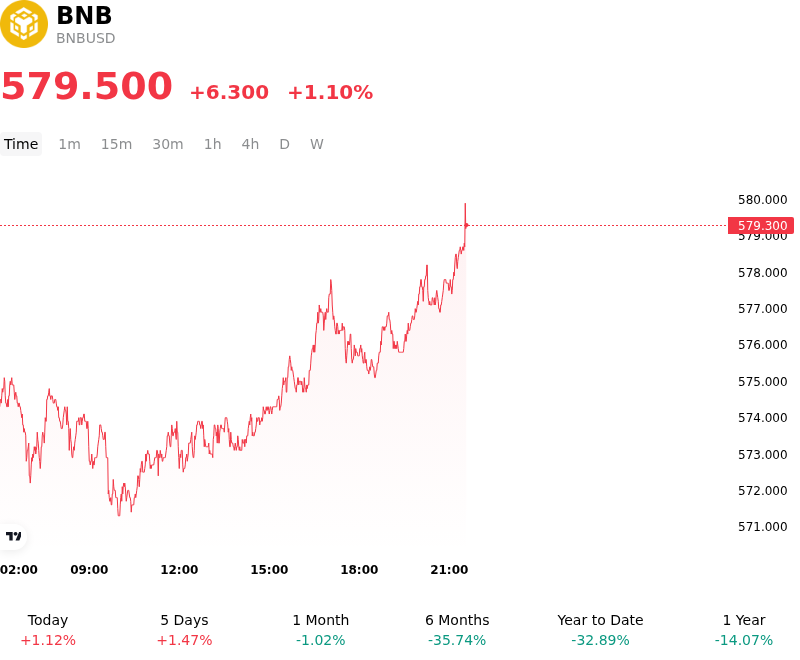Viewport: 800px width, 660px height.
Task: Select the 4h interval tab
Action: point(250,144)
